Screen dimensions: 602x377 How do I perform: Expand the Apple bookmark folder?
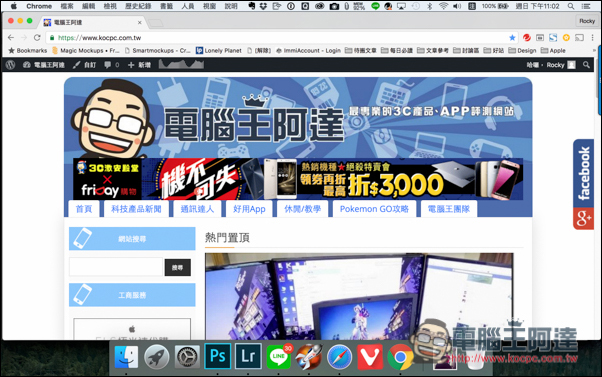pos(553,50)
